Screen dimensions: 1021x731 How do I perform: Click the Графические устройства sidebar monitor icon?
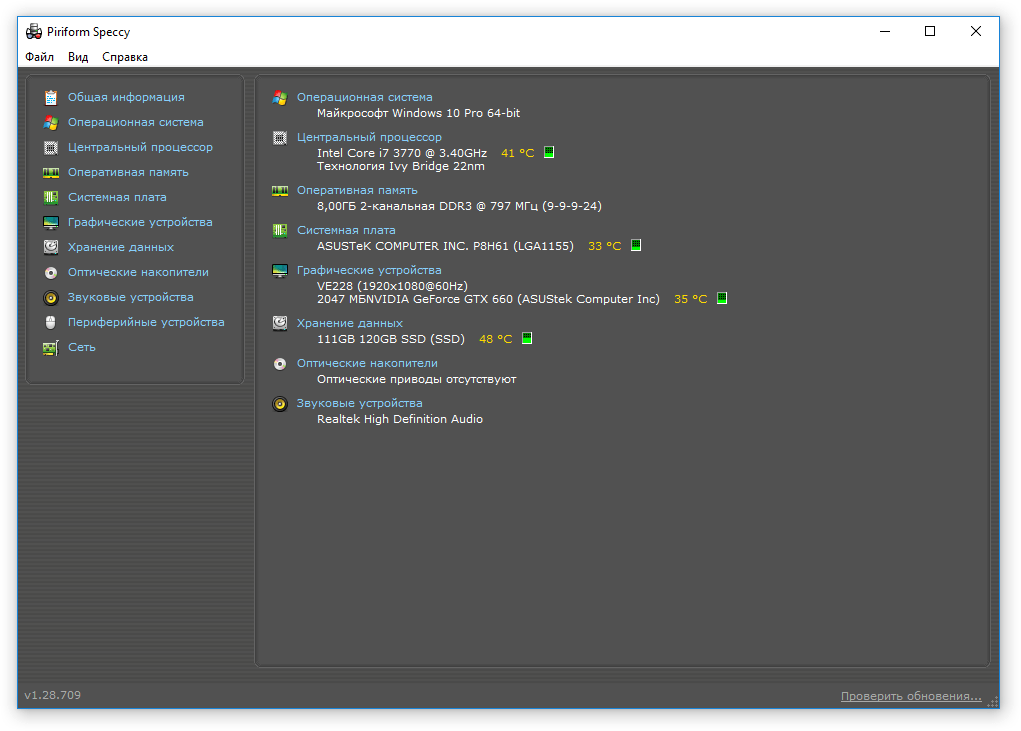coord(51,223)
